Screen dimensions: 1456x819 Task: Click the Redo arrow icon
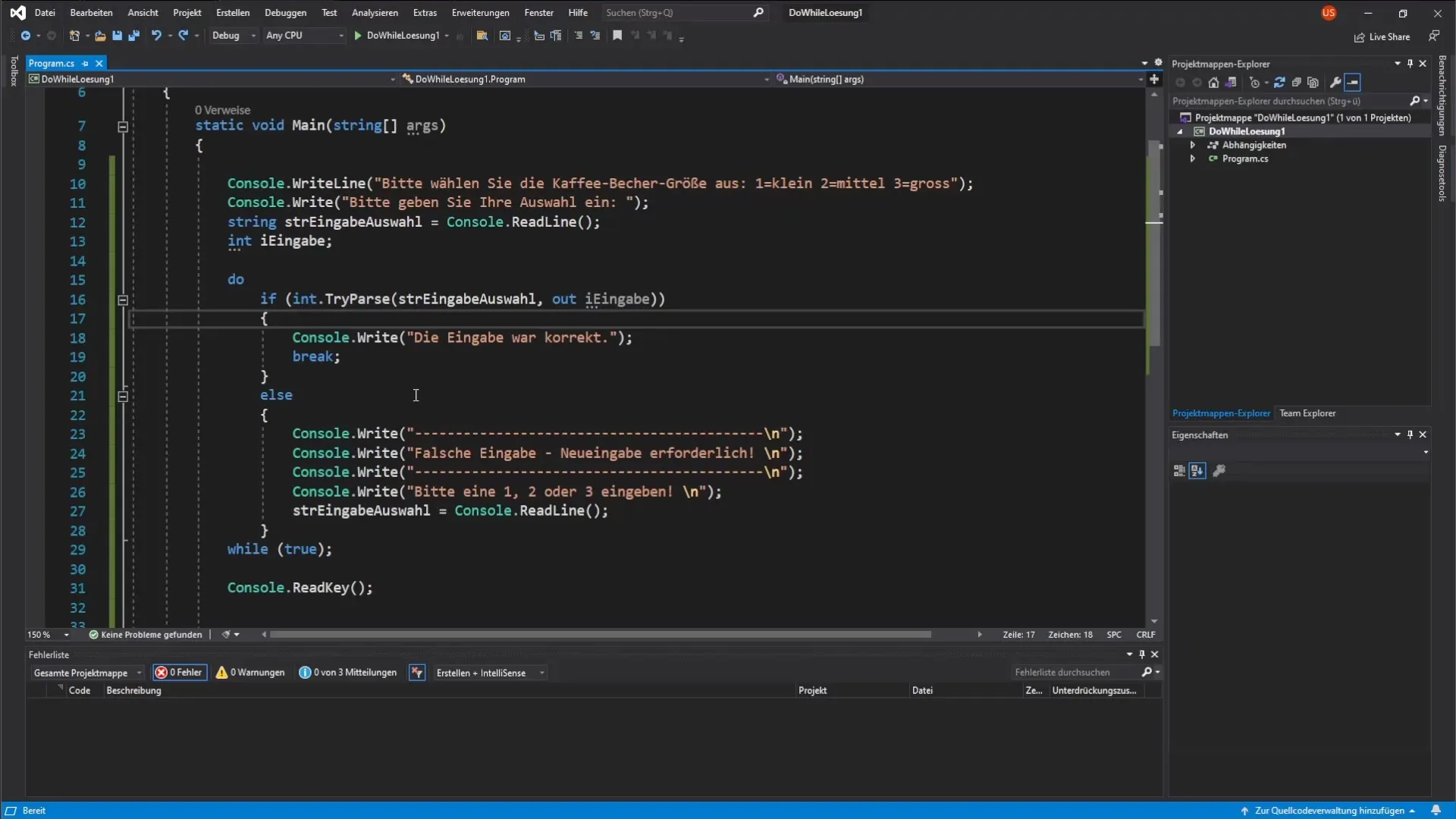pos(183,36)
